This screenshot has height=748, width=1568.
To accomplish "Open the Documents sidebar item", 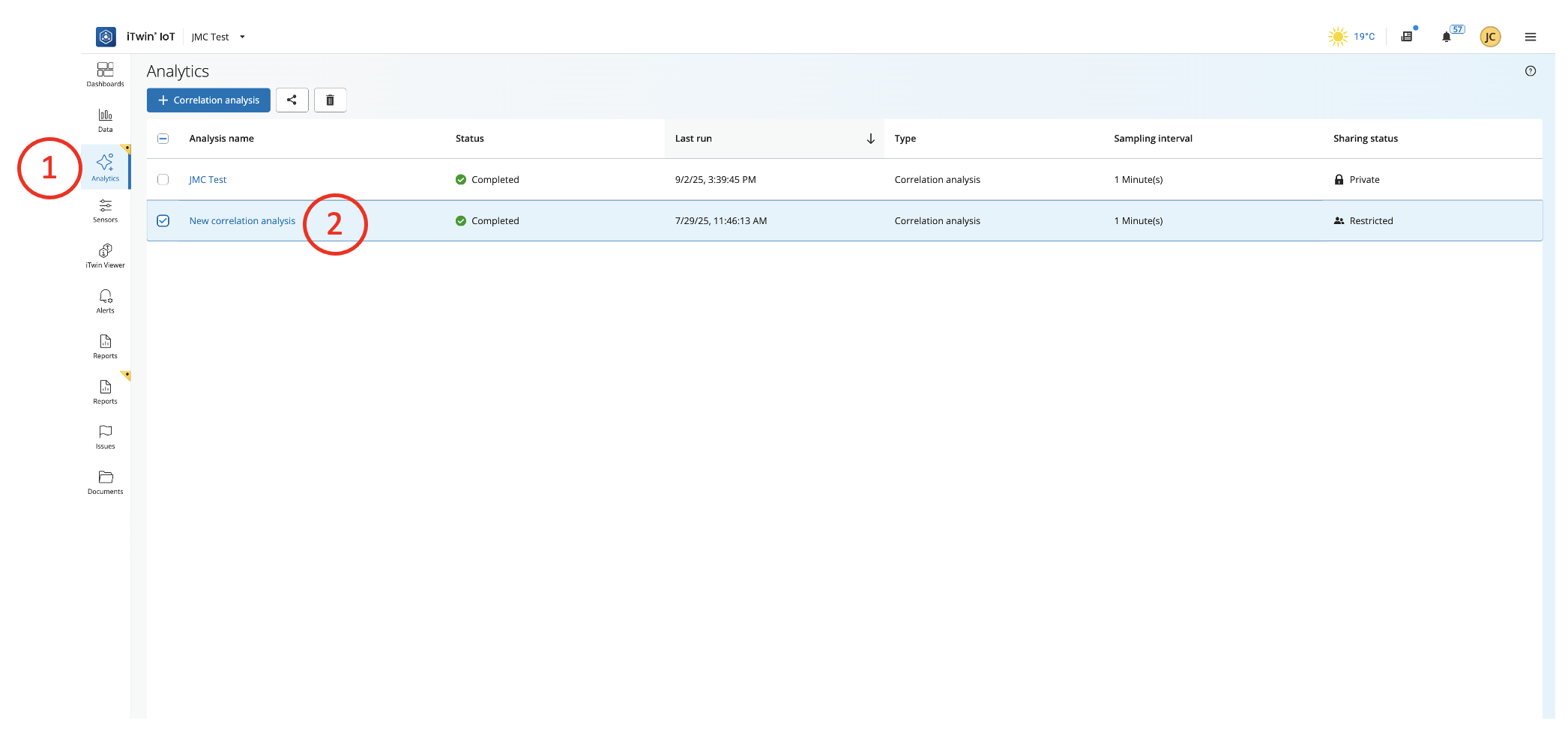I will [106, 482].
